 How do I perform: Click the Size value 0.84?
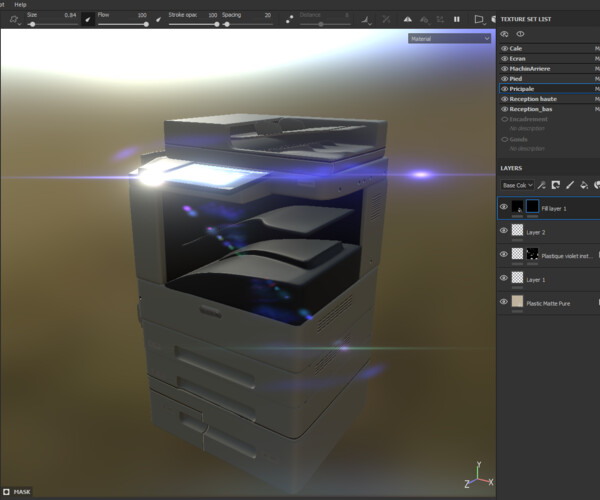click(x=70, y=15)
